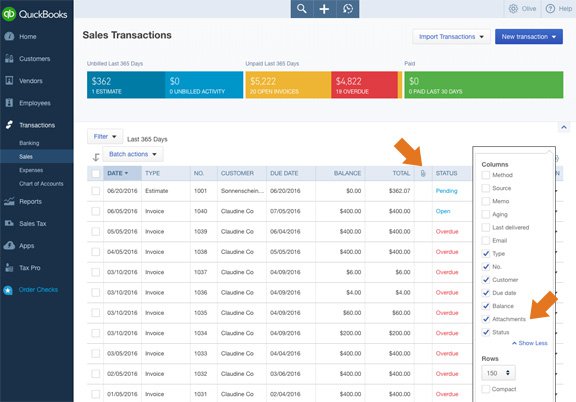Click the Employees sidebar icon

[x=9, y=103]
